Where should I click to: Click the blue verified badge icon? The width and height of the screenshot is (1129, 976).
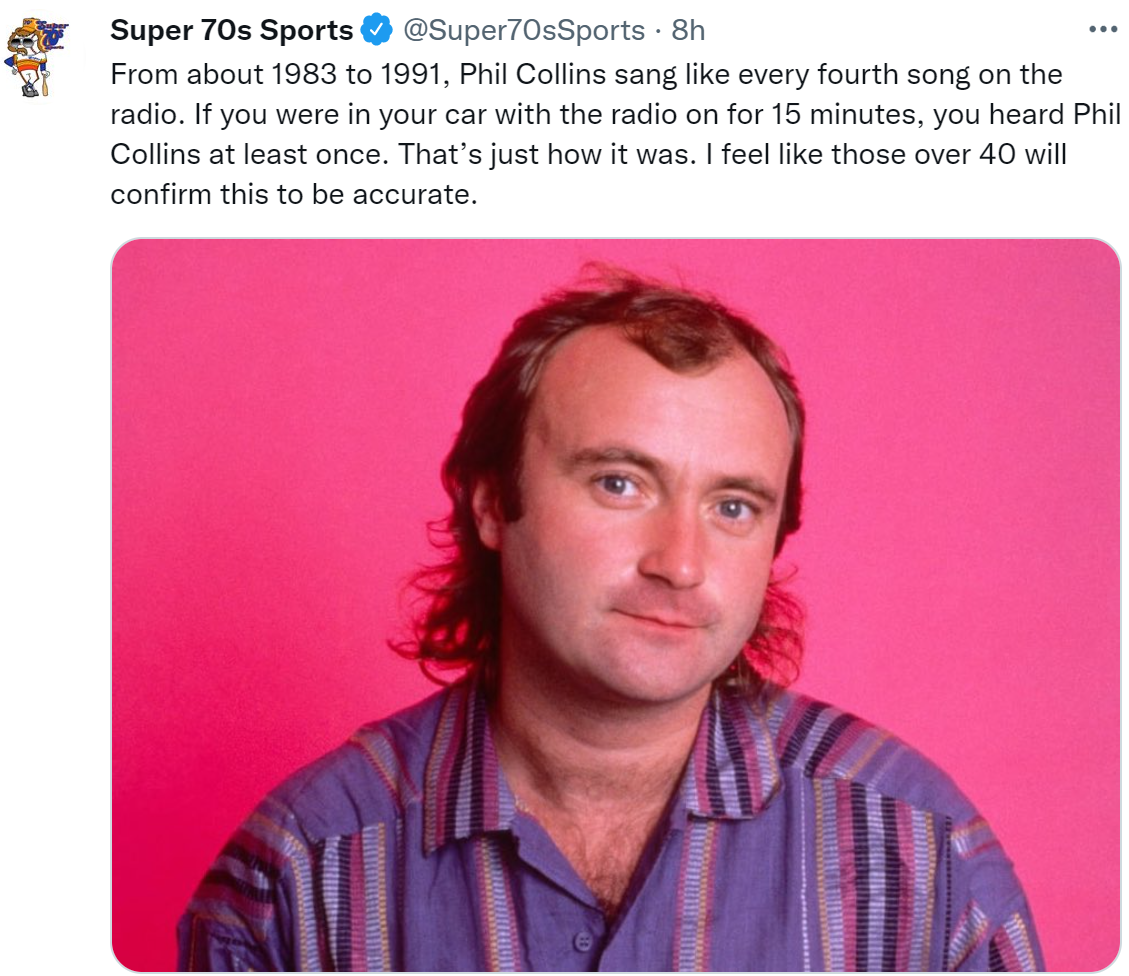[x=376, y=30]
